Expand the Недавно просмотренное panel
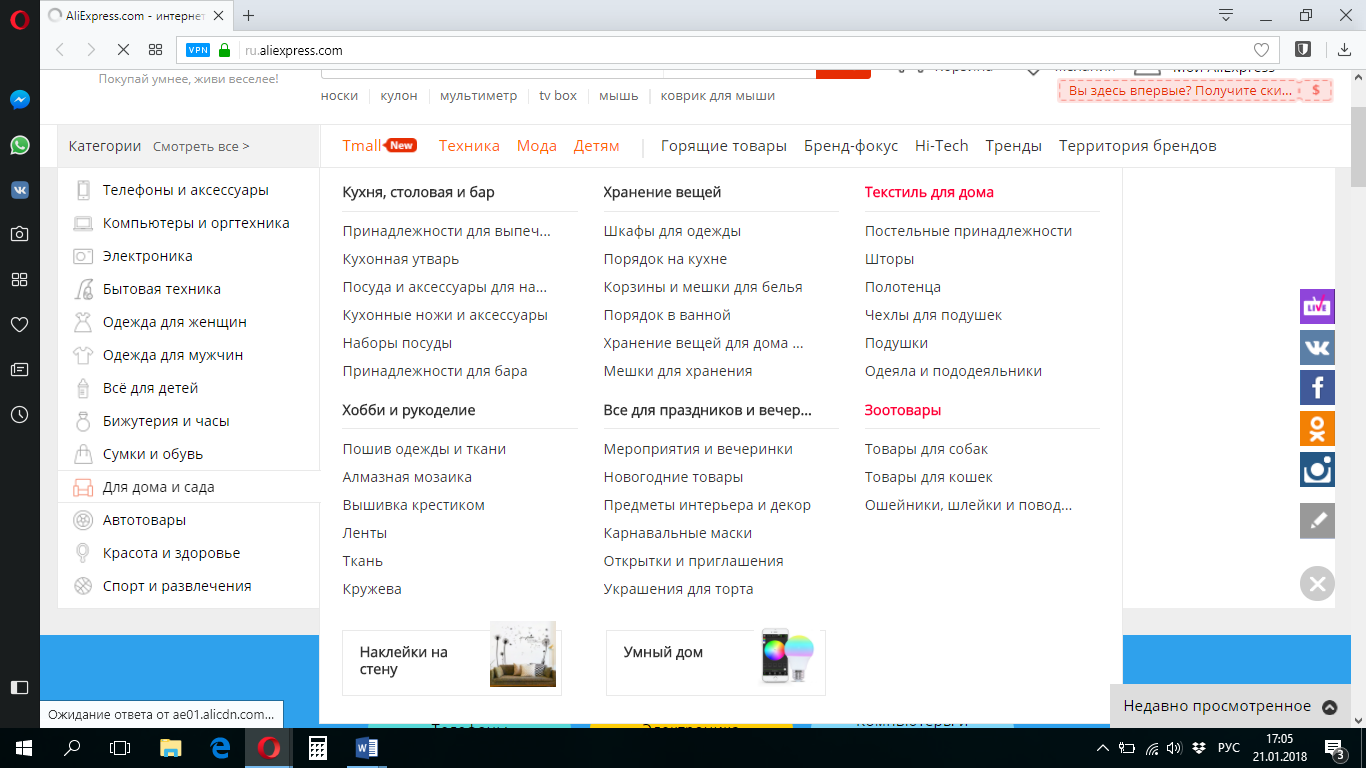The image size is (1366, 768). click(1230, 706)
